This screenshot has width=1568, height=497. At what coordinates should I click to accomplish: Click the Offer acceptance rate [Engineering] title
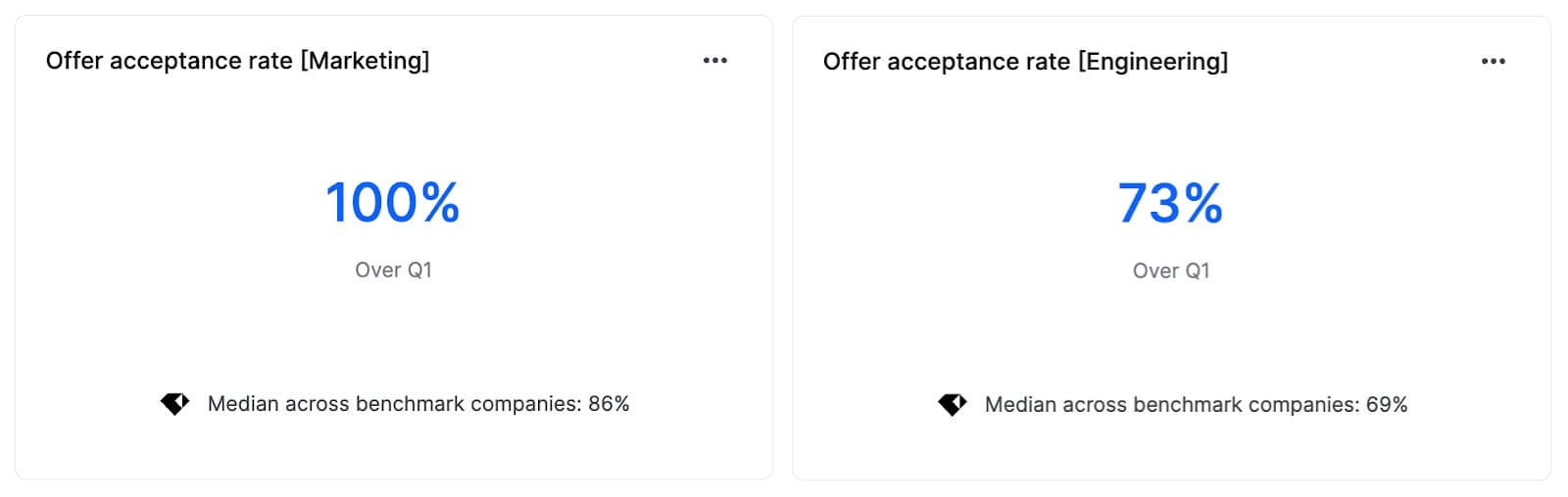coord(1025,62)
